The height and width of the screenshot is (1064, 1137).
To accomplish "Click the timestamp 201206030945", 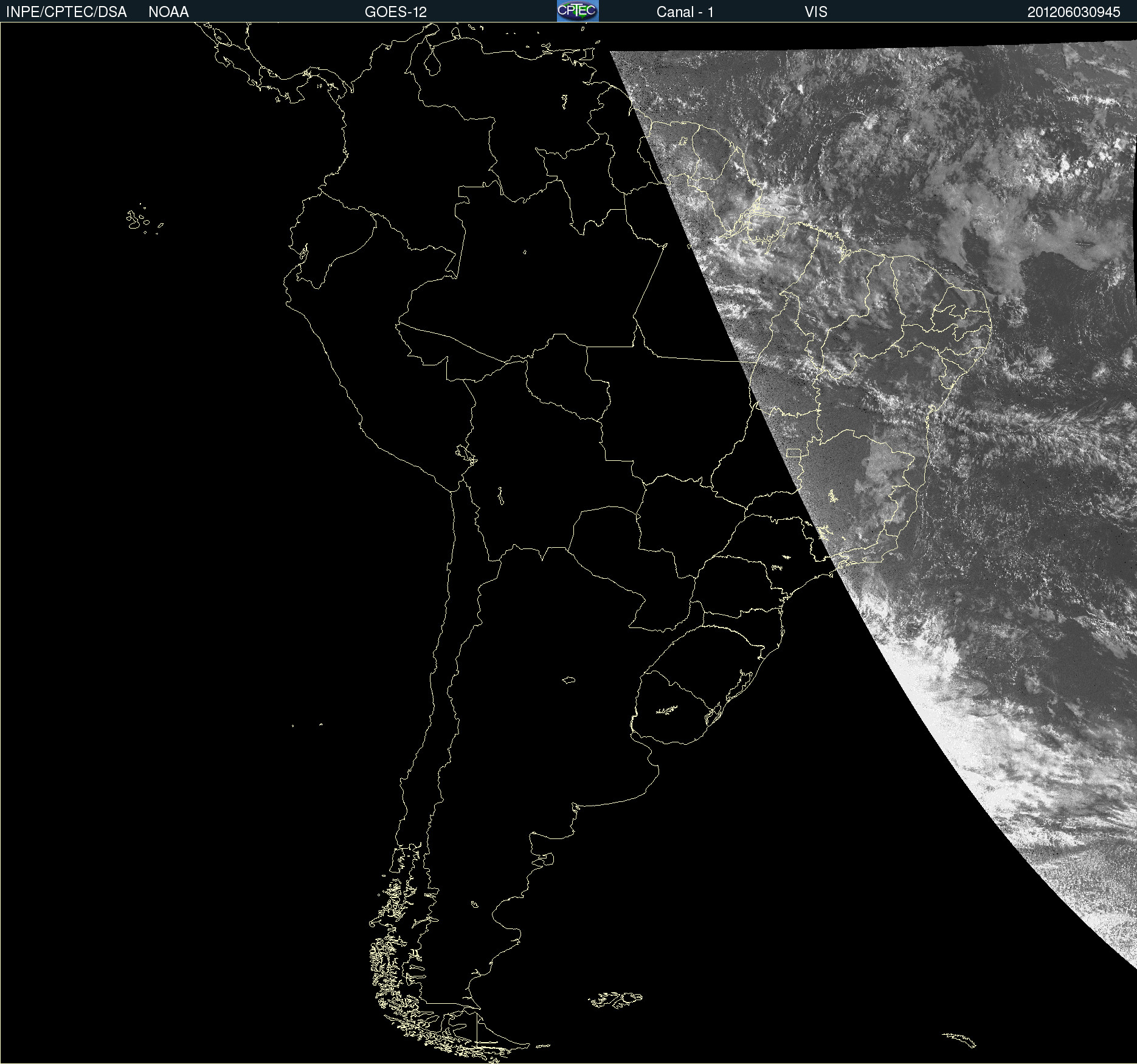I will coord(1074,12).
